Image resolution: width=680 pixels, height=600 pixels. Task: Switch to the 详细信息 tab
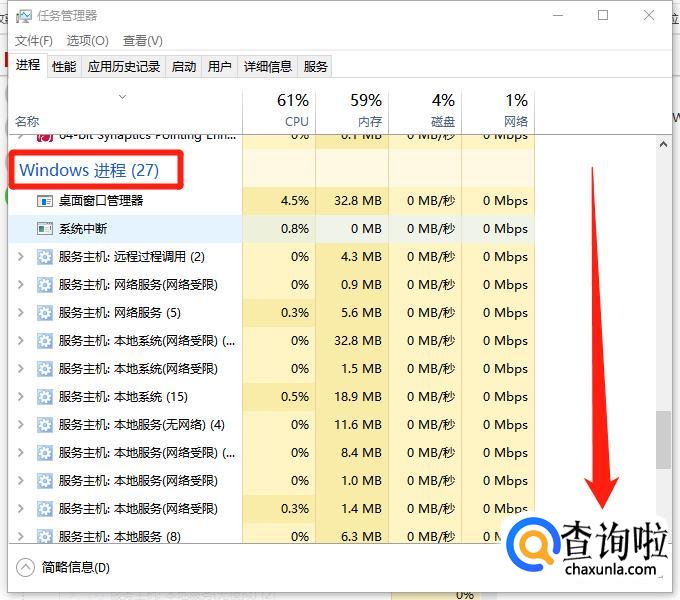tap(268, 66)
